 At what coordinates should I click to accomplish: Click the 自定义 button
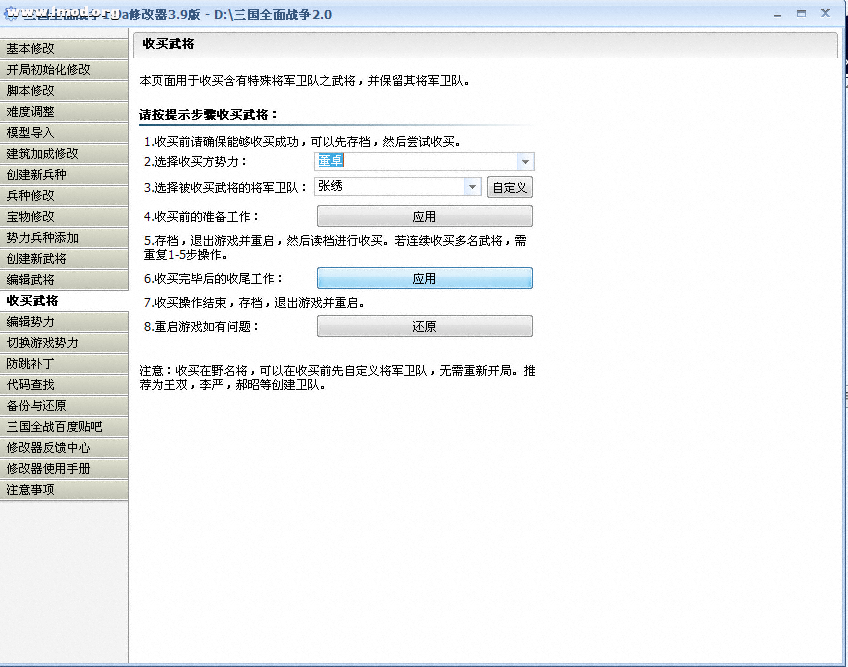point(509,187)
